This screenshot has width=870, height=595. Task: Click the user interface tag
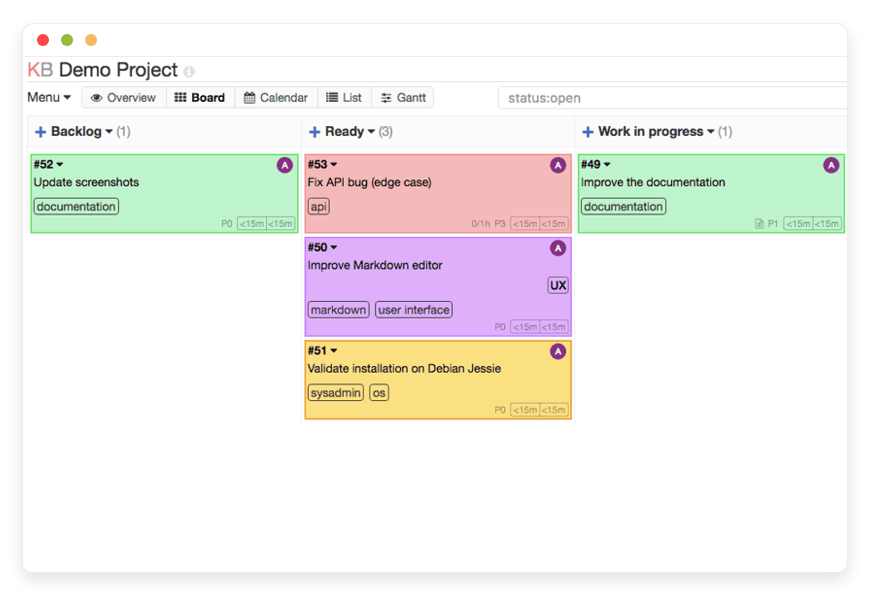(x=414, y=310)
